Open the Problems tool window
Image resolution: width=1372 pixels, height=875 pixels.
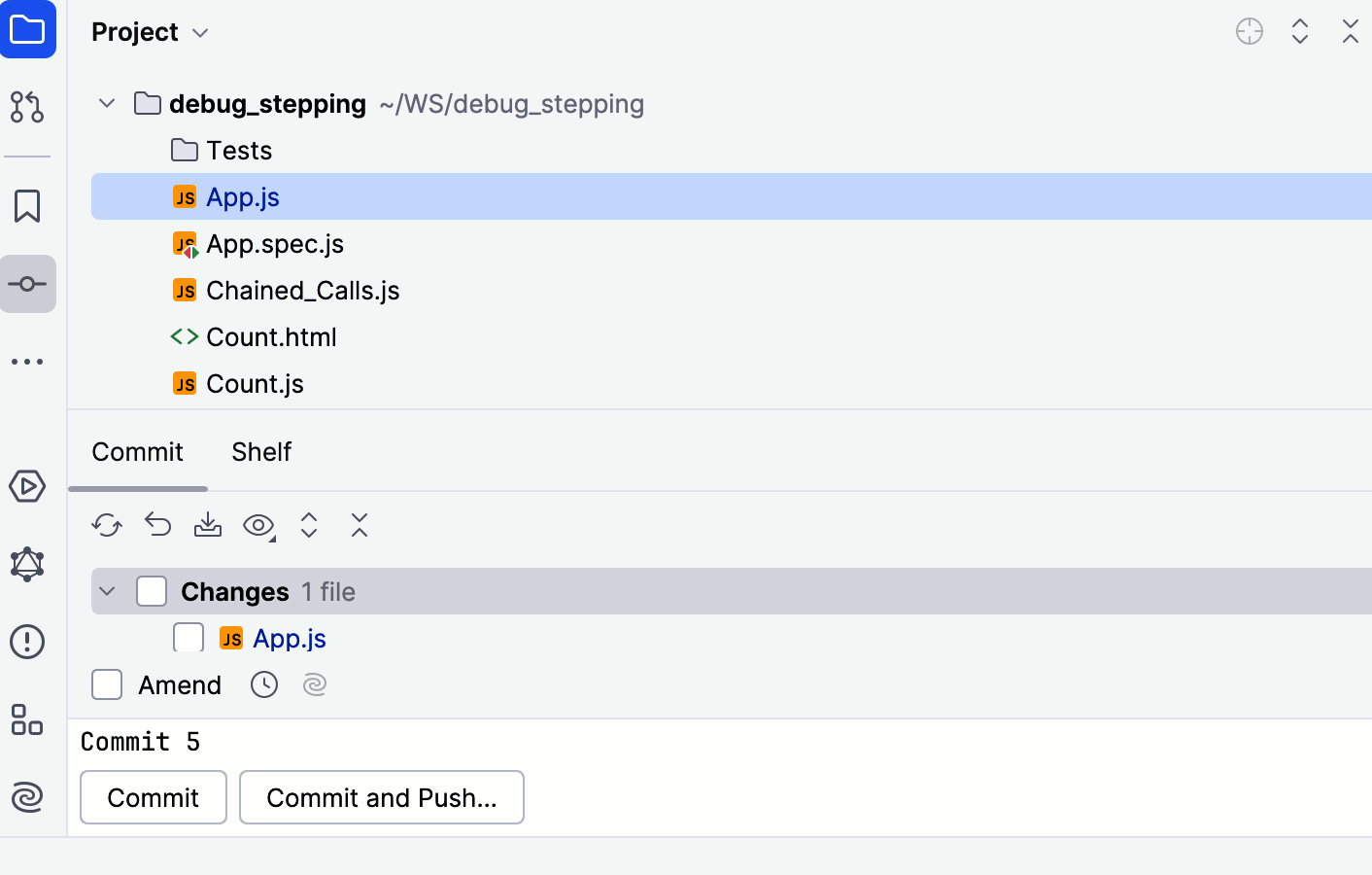pyautogui.click(x=28, y=642)
